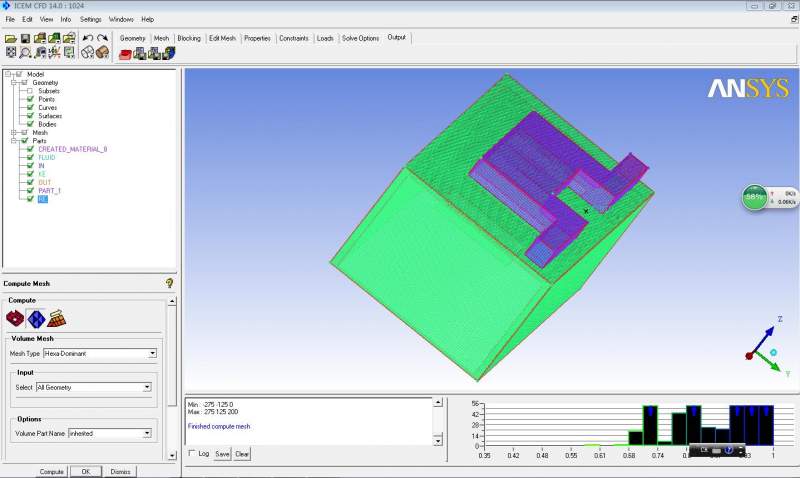Toggle the PART_1 checkbox

(x=30, y=190)
